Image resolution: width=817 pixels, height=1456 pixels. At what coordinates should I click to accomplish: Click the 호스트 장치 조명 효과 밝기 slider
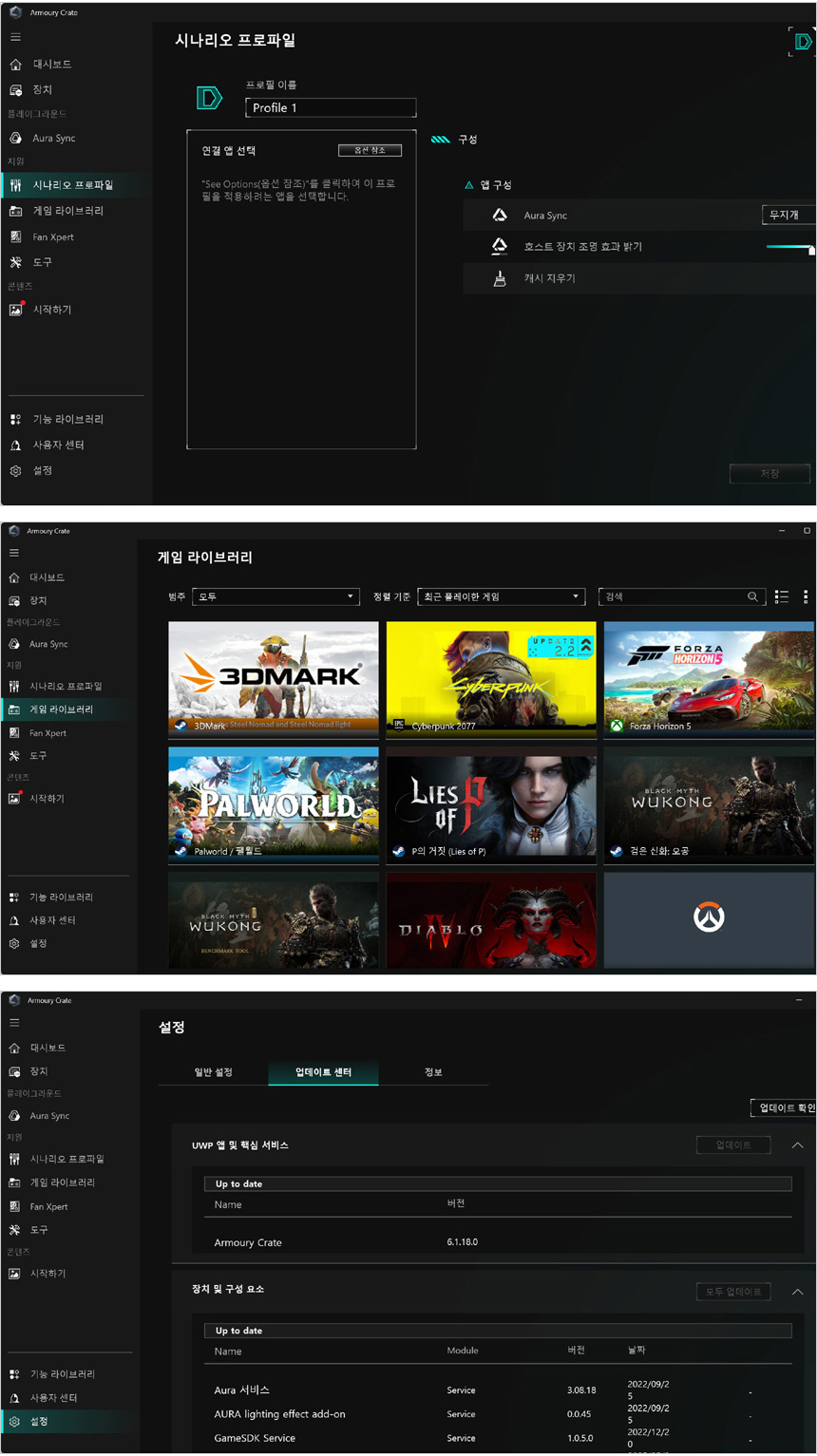click(x=789, y=247)
